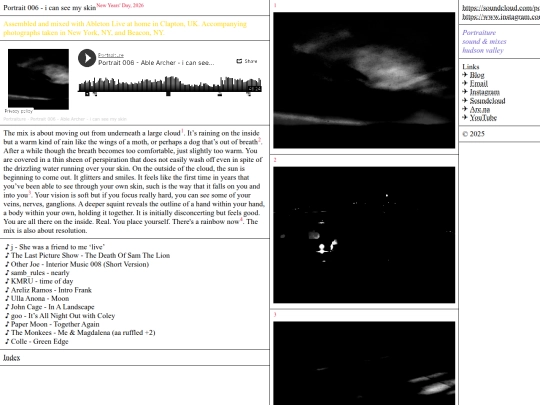Image resolution: width=540 pixels, height=405 pixels.
Task: Open the Instagram link in Links list
Action: (485, 92)
